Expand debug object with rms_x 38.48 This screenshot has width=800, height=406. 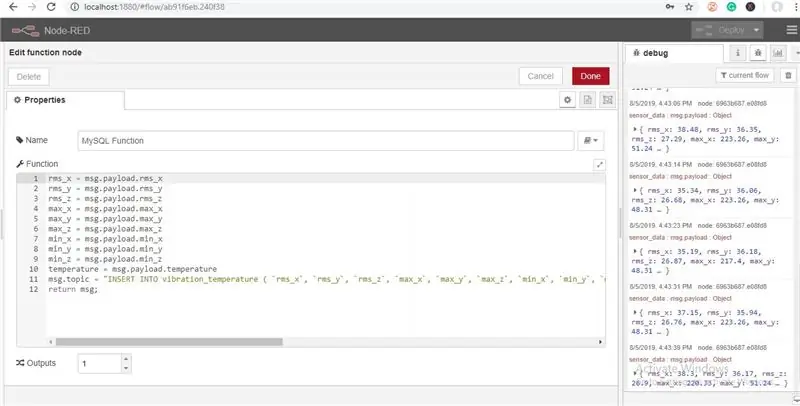635,130
